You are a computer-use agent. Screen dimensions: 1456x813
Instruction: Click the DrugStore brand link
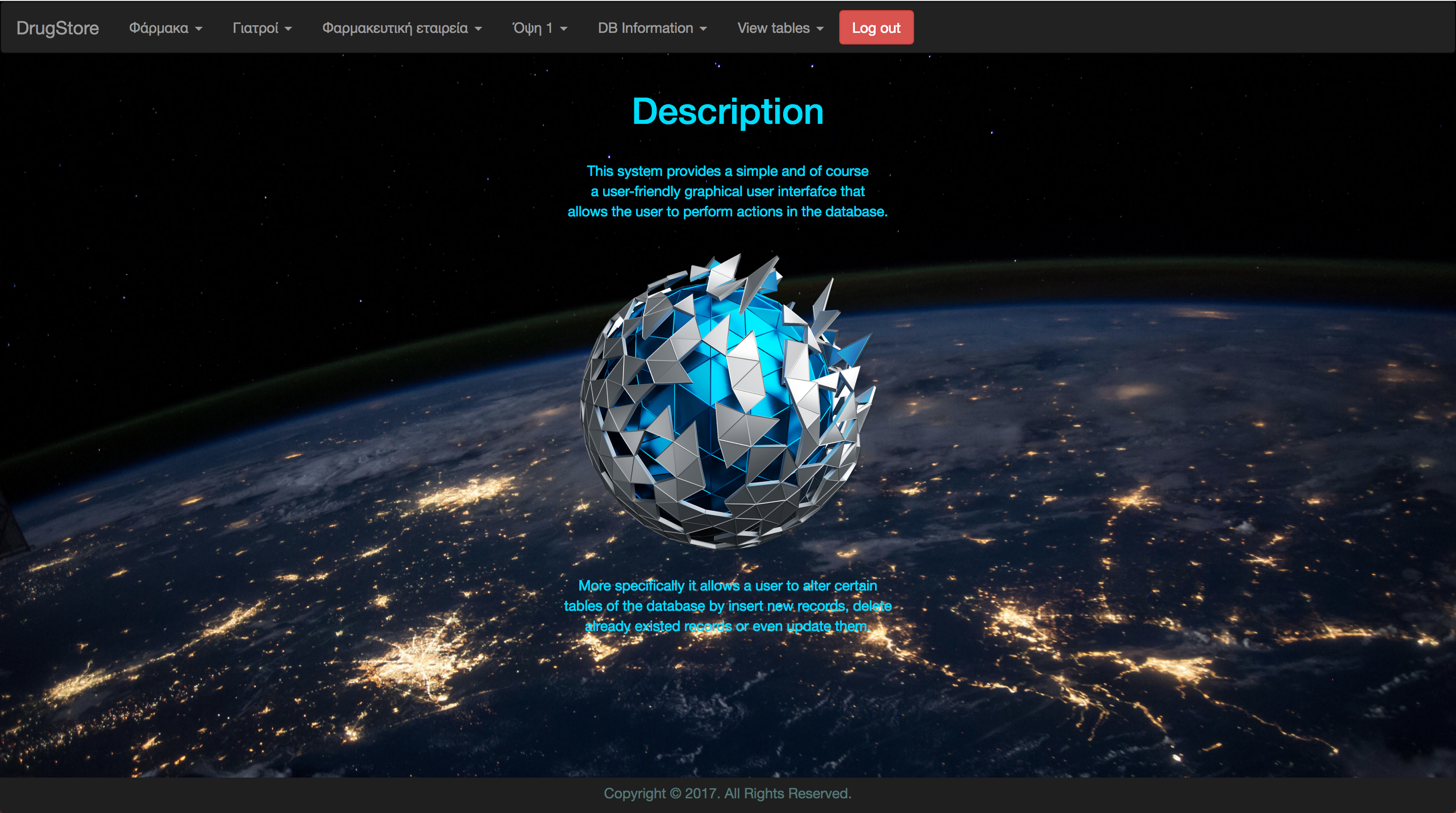coord(57,28)
